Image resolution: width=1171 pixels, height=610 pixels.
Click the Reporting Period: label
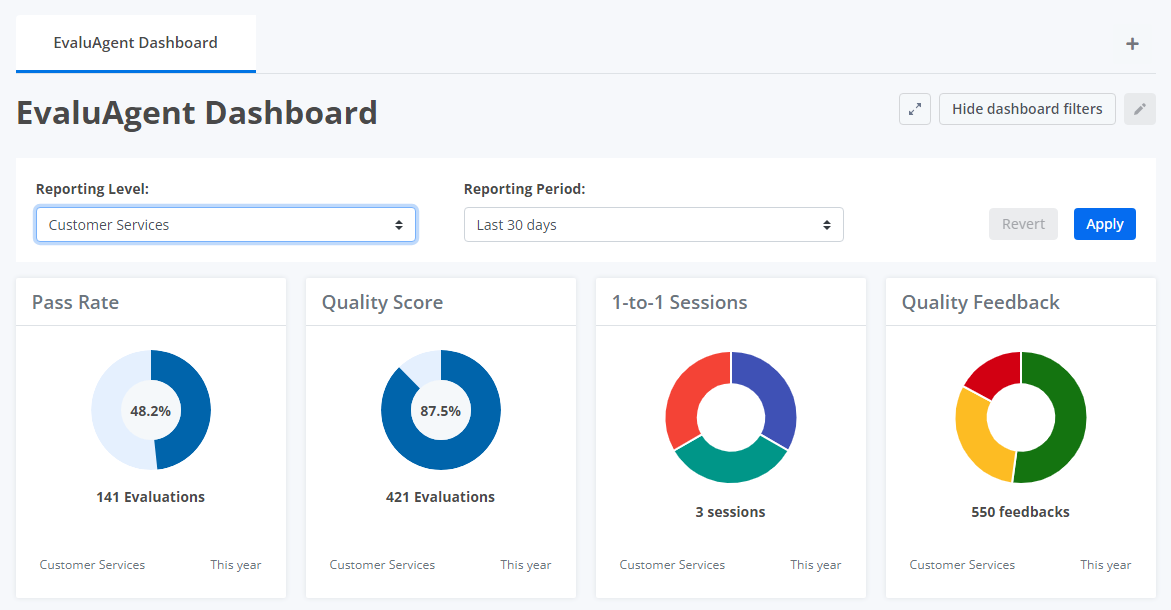point(524,189)
